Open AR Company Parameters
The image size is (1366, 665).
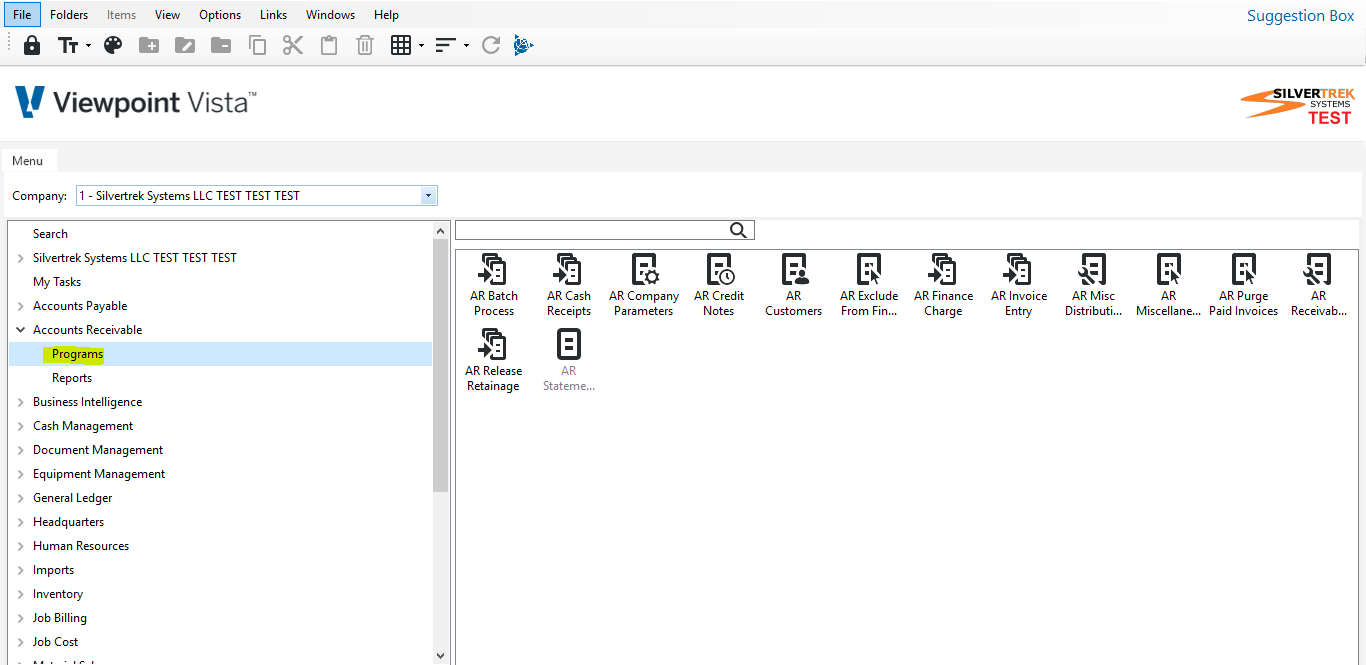(x=644, y=286)
